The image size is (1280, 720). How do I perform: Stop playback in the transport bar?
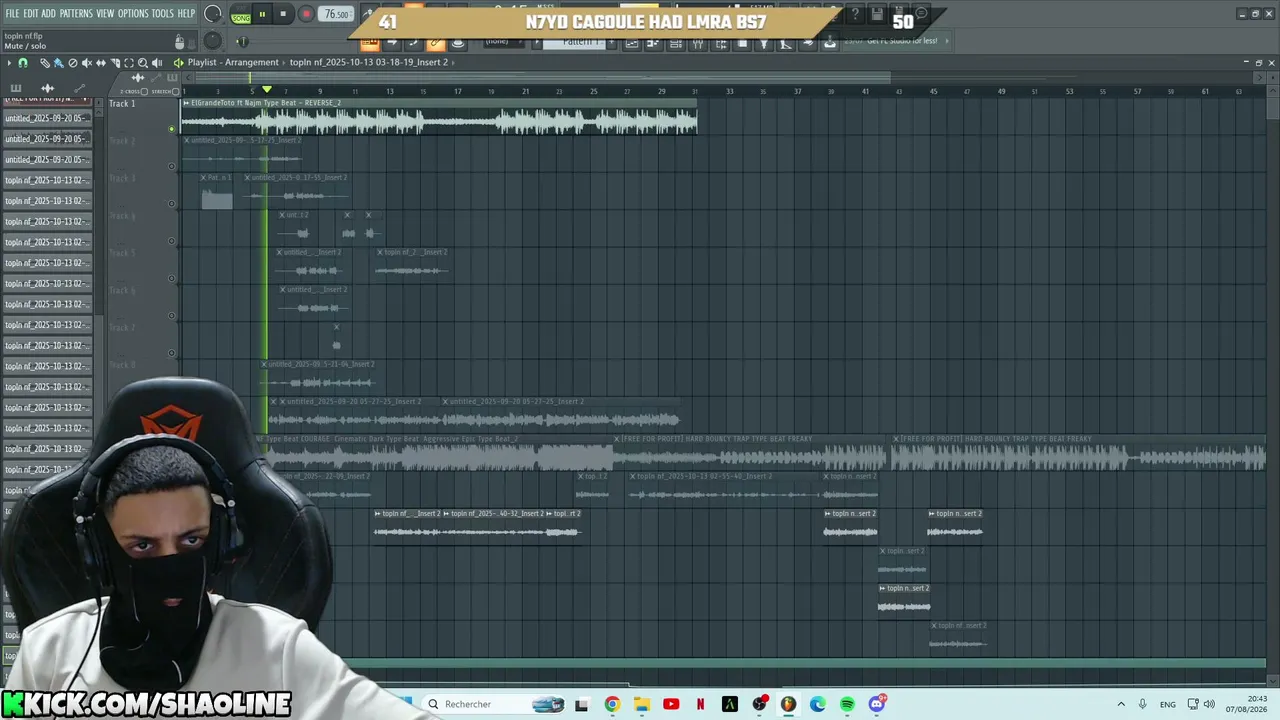click(x=283, y=15)
